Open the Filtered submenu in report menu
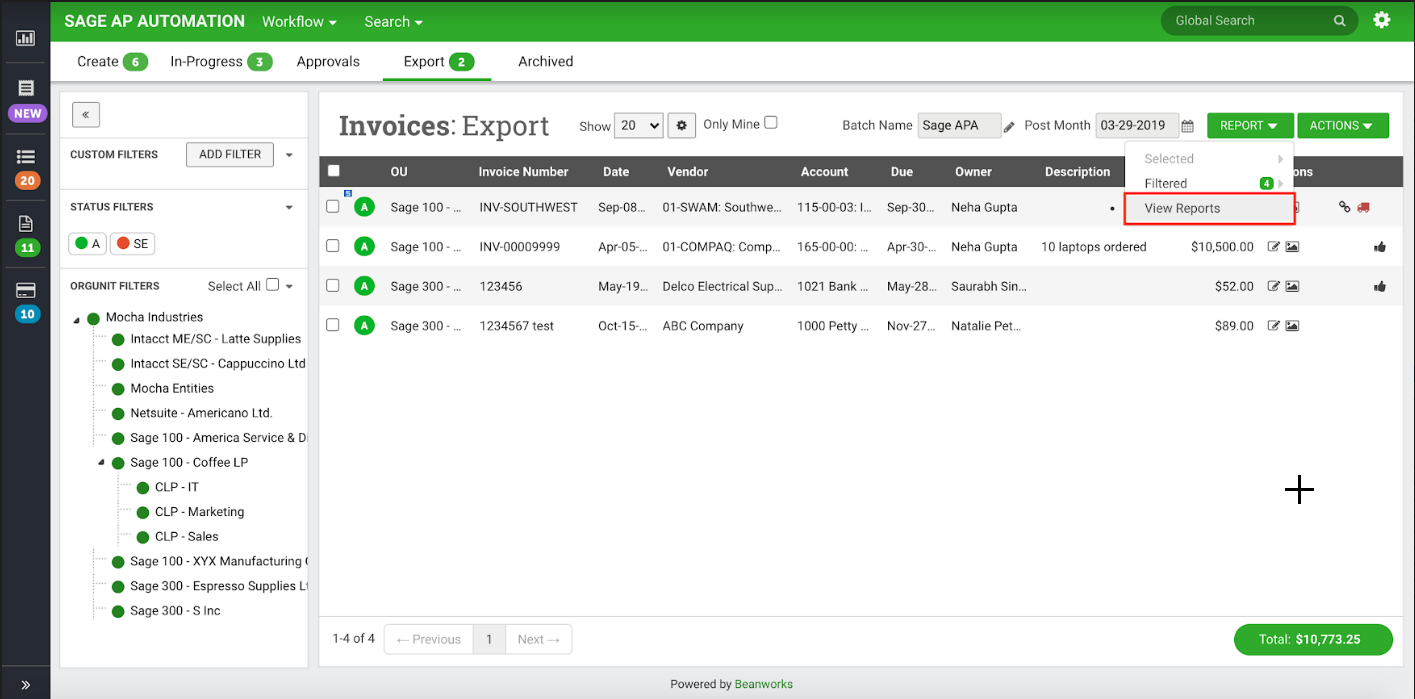Viewport: 1415px width, 699px height. tap(1209, 184)
